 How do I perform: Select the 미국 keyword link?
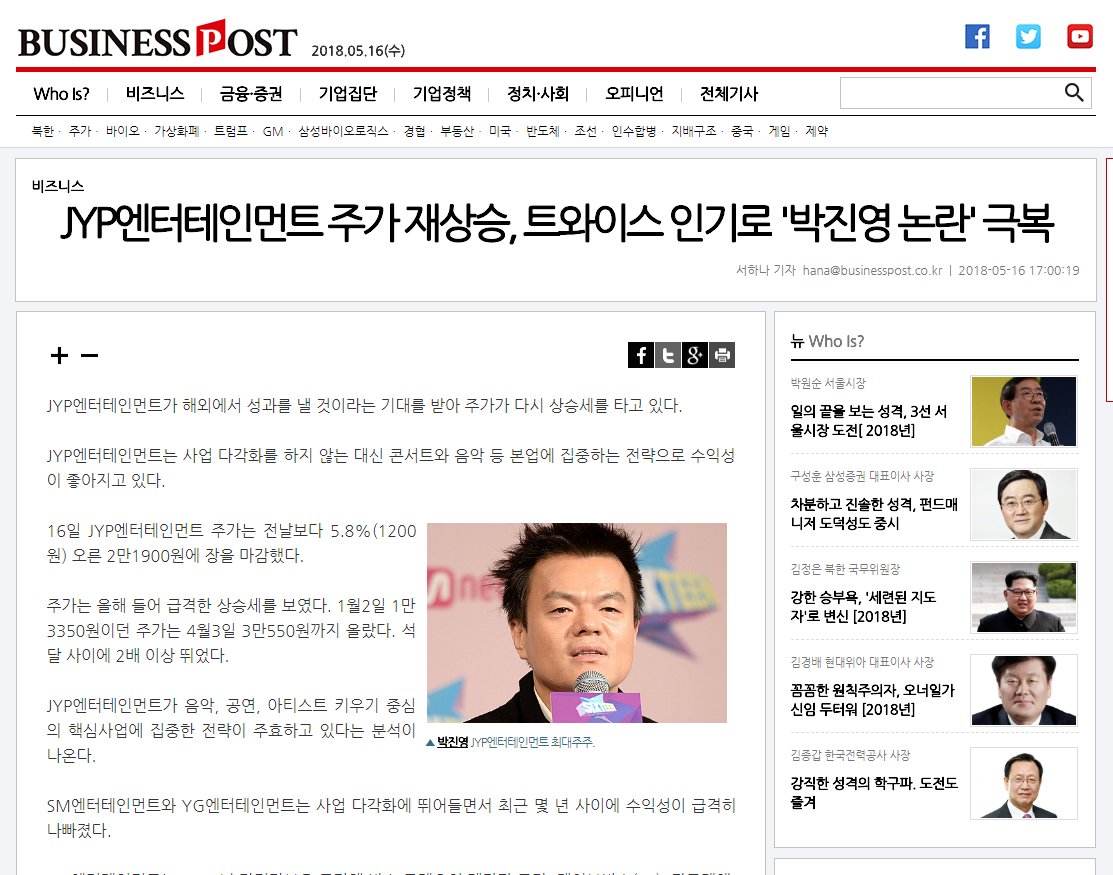500,131
